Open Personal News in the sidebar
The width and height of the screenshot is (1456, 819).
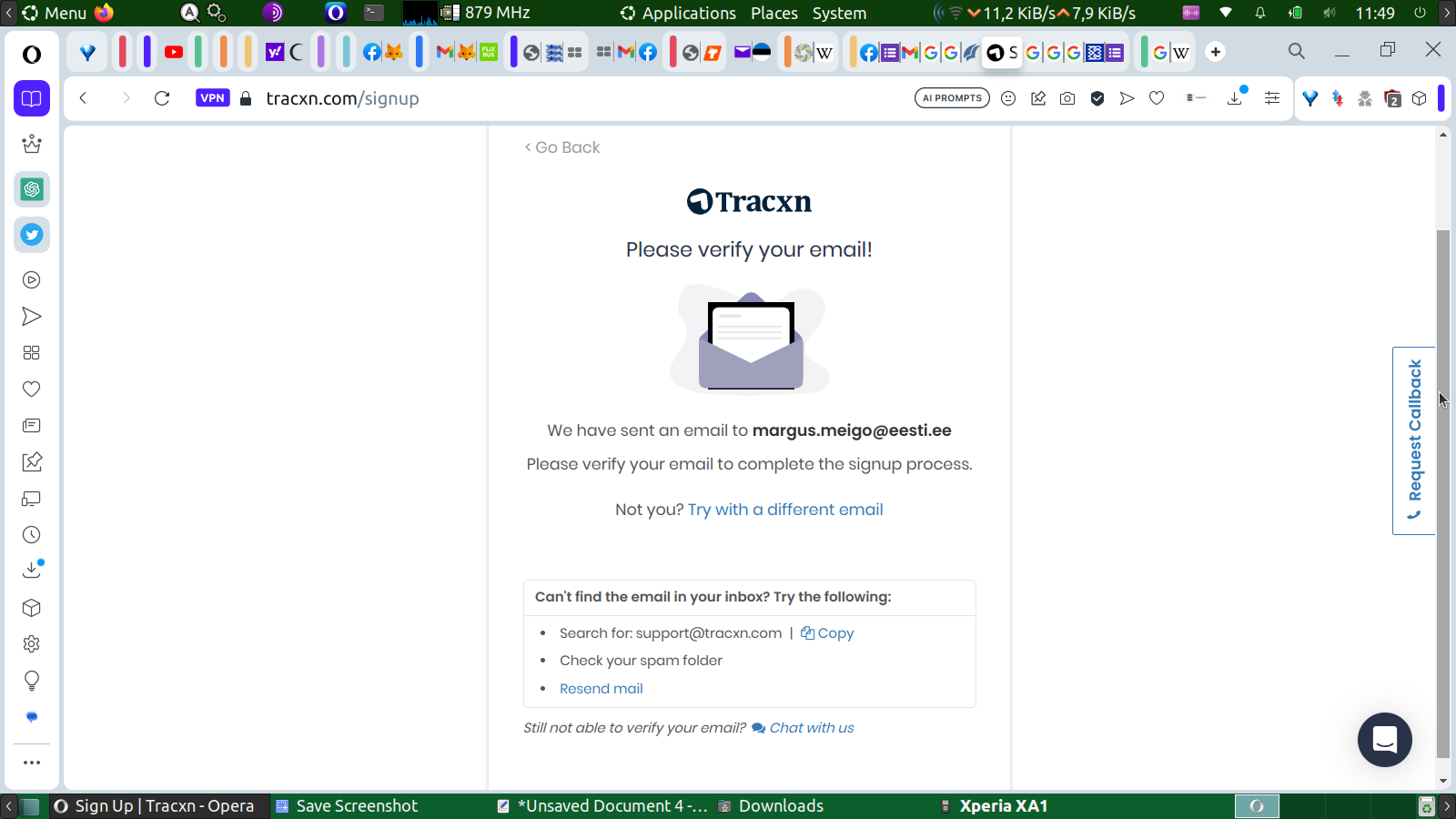(x=32, y=426)
